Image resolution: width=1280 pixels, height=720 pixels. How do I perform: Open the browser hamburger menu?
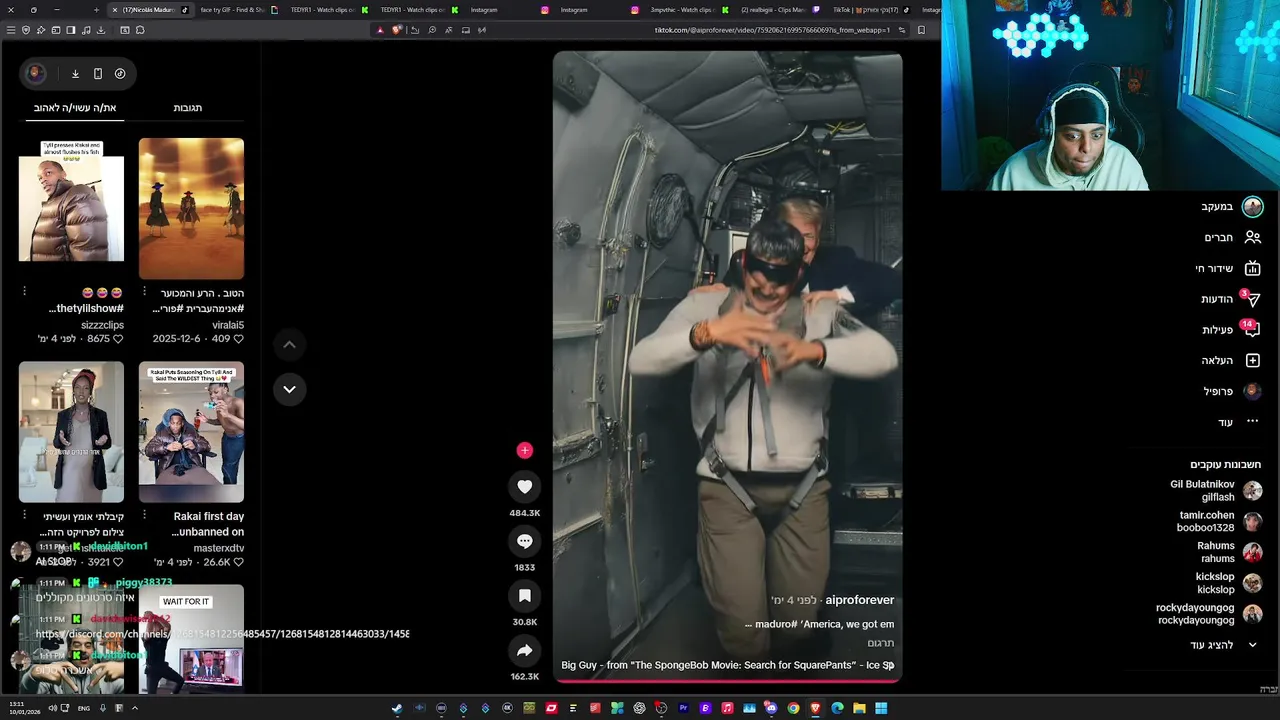pyautogui.click(x=11, y=30)
